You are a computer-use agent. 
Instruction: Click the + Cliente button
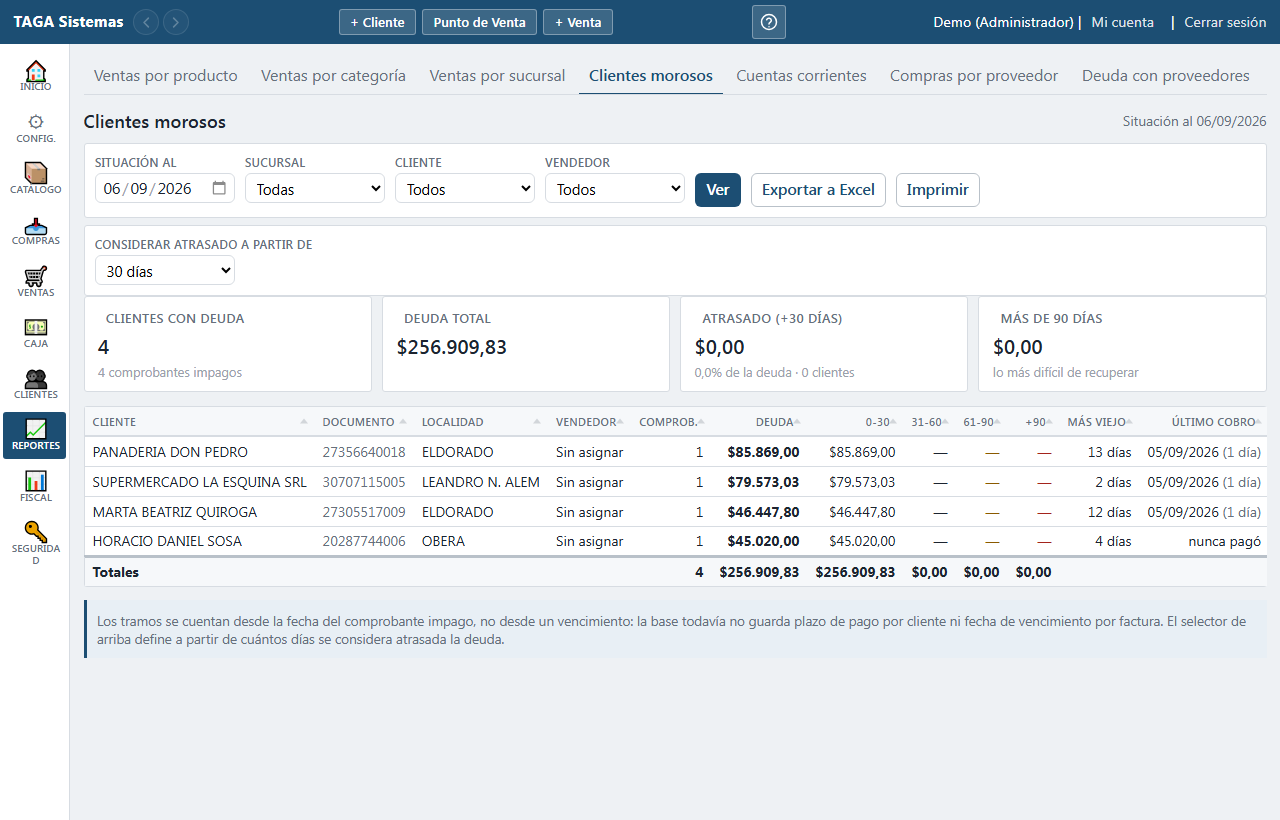377,22
